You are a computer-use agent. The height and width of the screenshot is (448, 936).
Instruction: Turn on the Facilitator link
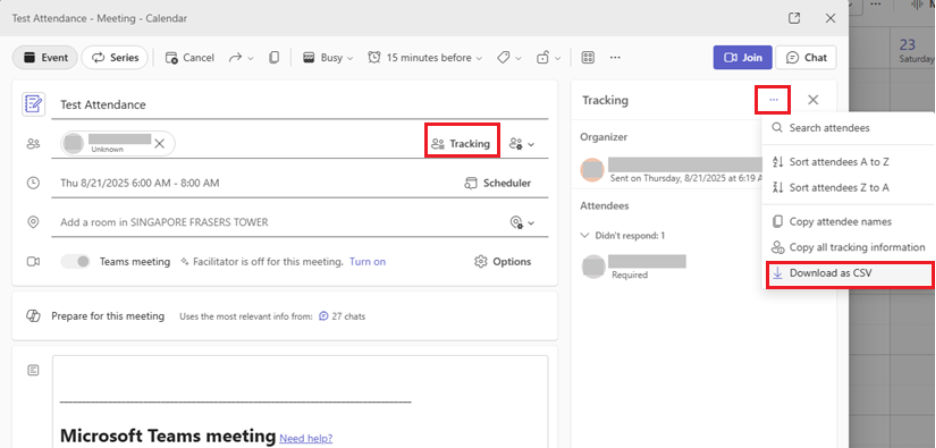tap(368, 262)
